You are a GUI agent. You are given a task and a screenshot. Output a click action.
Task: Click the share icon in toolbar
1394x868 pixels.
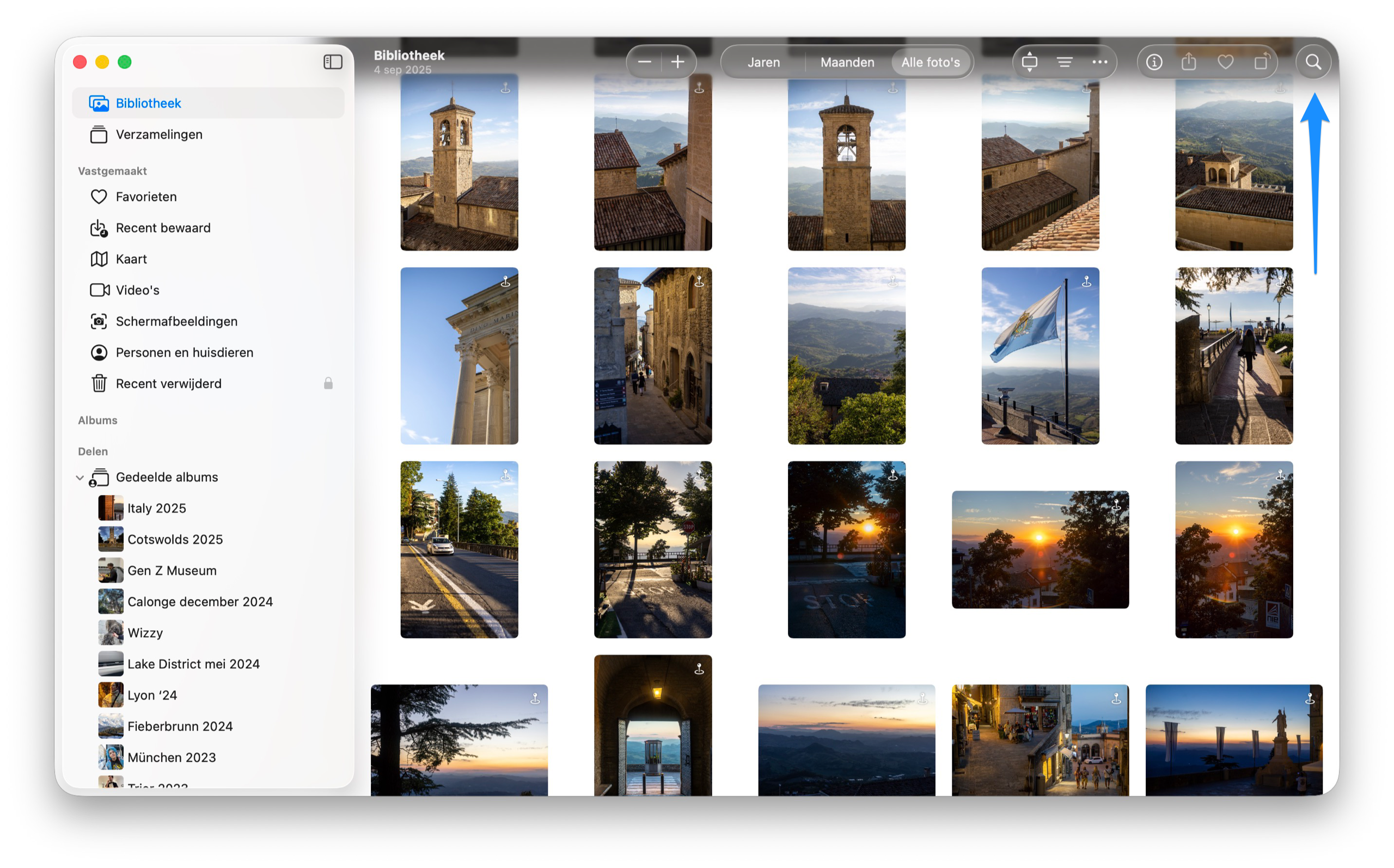point(1189,62)
